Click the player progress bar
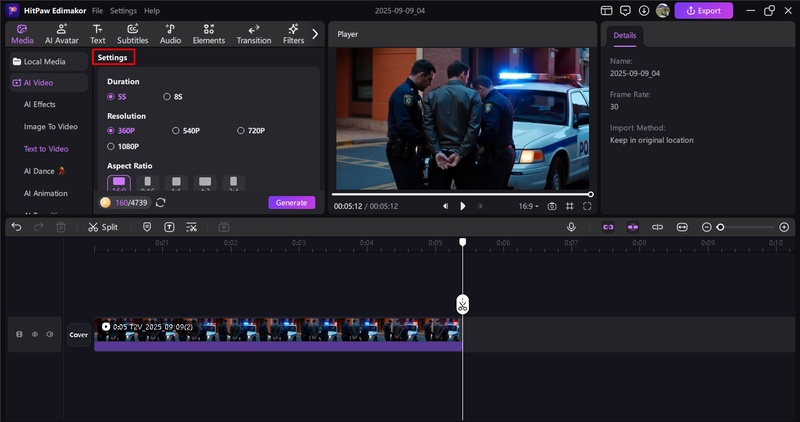The width and height of the screenshot is (800, 422). pyautogui.click(x=462, y=194)
